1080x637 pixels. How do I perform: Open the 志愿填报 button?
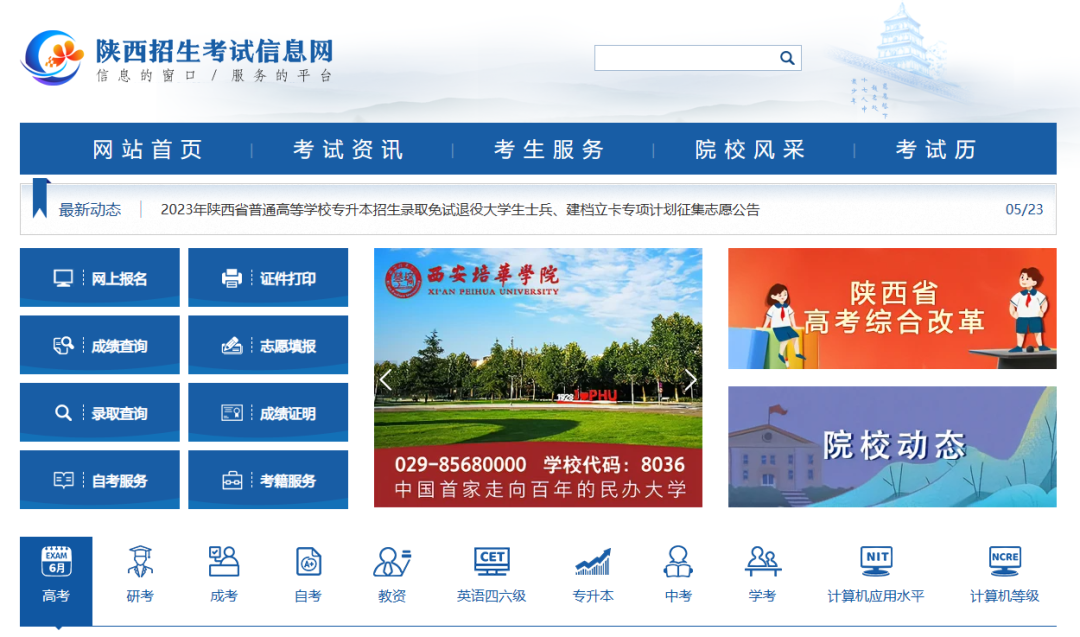coord(268,346)
